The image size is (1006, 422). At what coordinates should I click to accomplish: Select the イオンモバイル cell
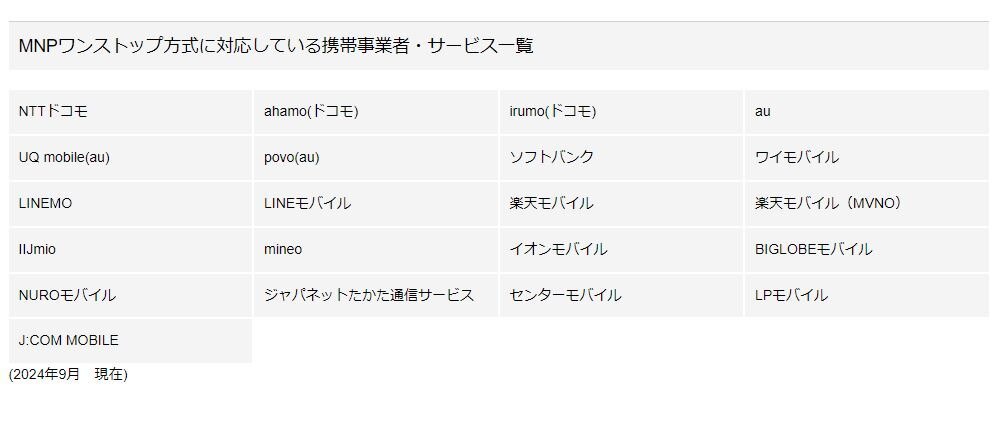click(621, 249)
